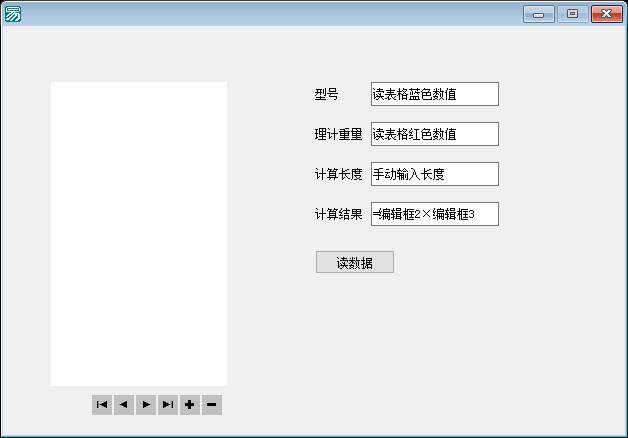The image size is (628, 438).
Task: Delete the current record with minus button
Action: [x=212, y=405]
